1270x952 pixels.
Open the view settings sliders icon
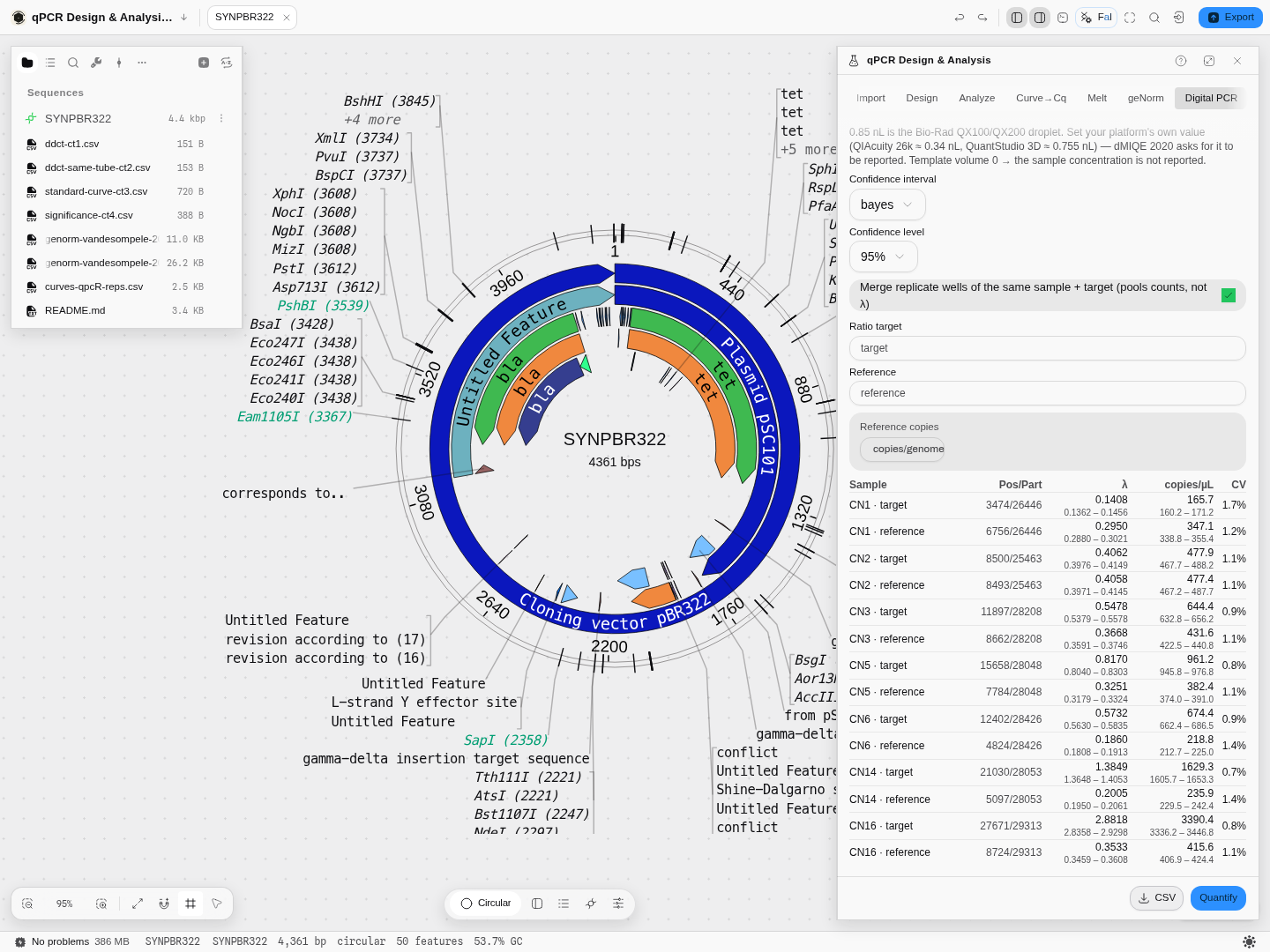(x=618, y=904)
